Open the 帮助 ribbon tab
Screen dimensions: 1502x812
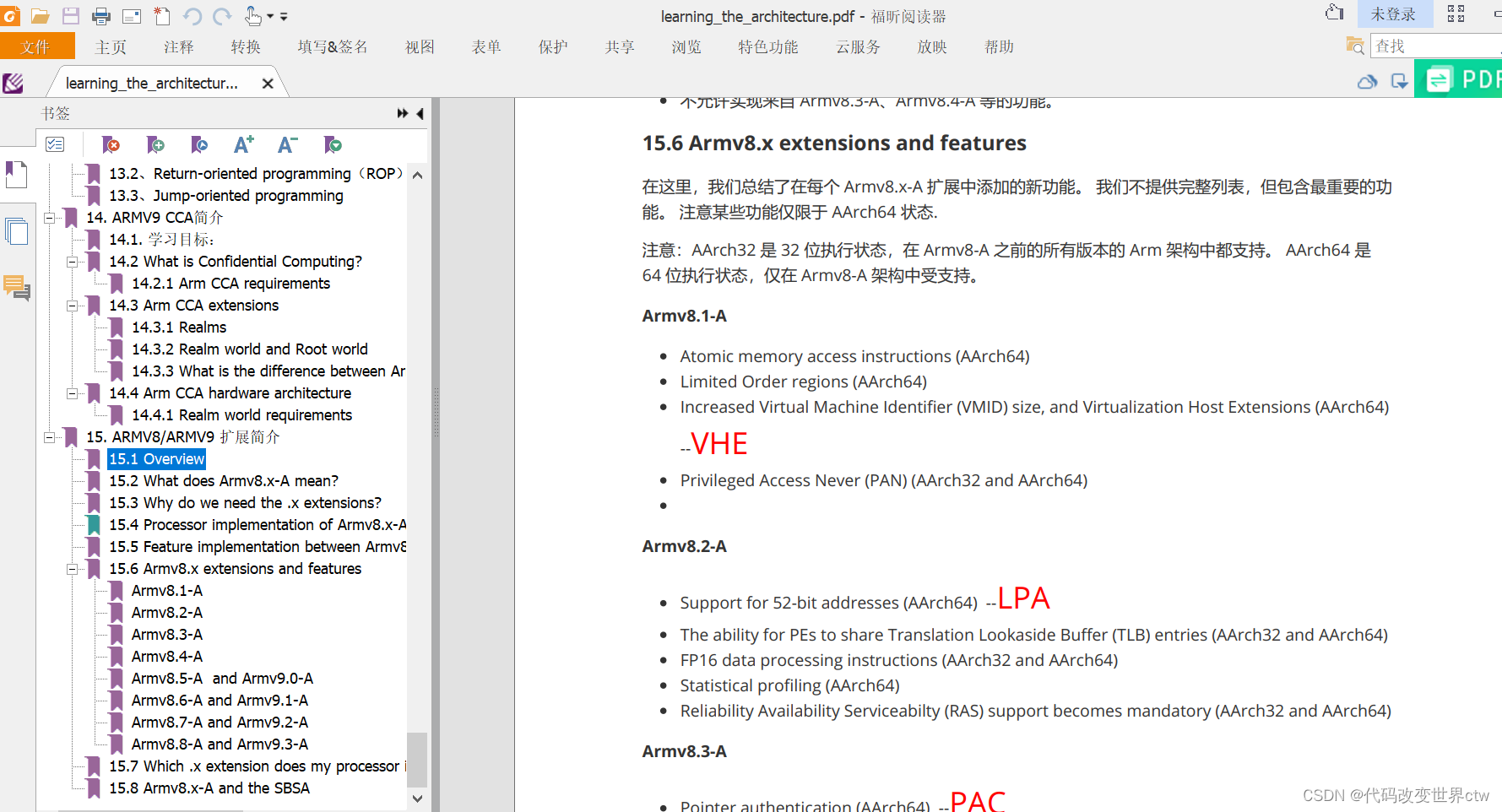coord(999,46)
